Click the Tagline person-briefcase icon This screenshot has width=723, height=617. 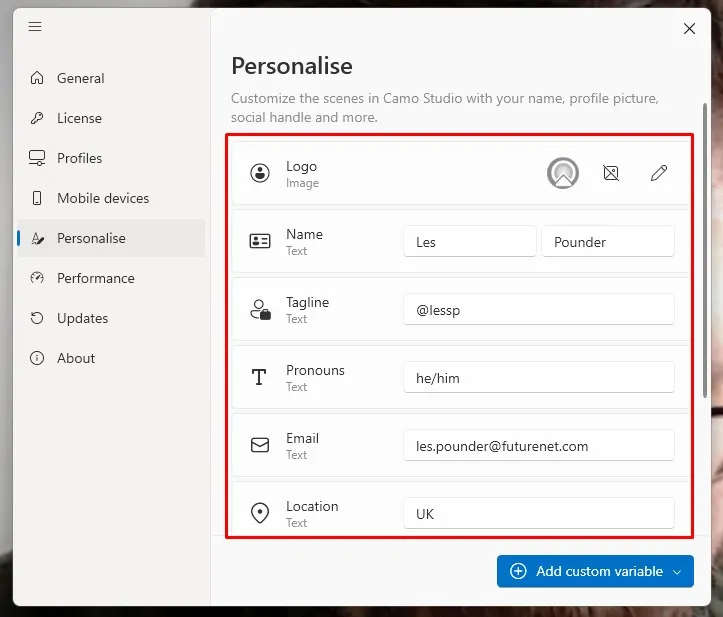(x=260, y=310)
